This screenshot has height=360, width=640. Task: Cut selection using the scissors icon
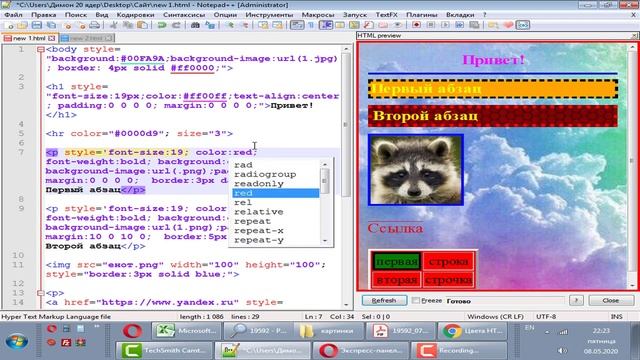[x=113, y=25]
